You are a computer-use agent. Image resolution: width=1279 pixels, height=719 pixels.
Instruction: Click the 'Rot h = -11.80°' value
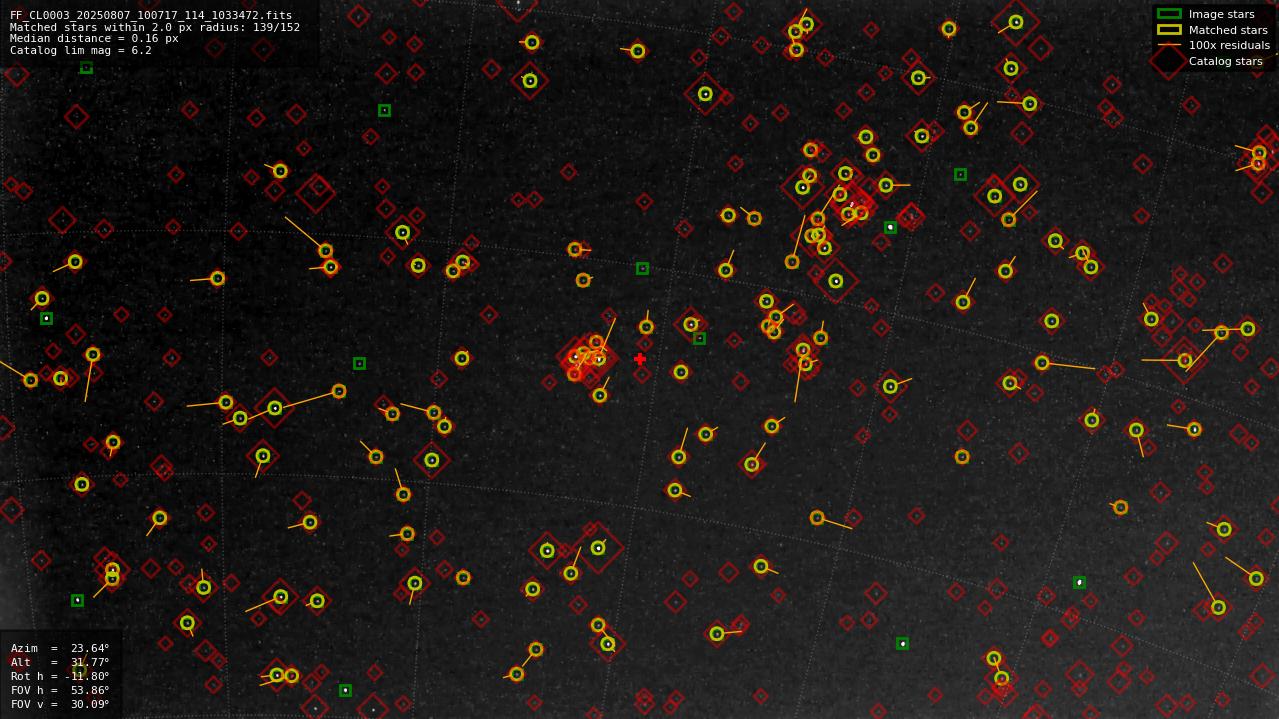(60, 676)
